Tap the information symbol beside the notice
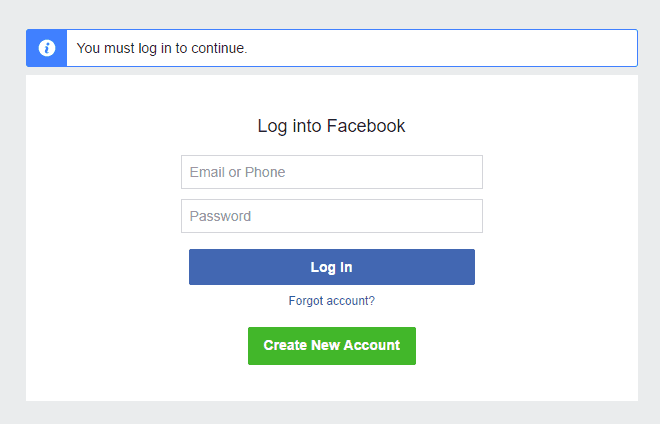660x424 pixels. 46,48
